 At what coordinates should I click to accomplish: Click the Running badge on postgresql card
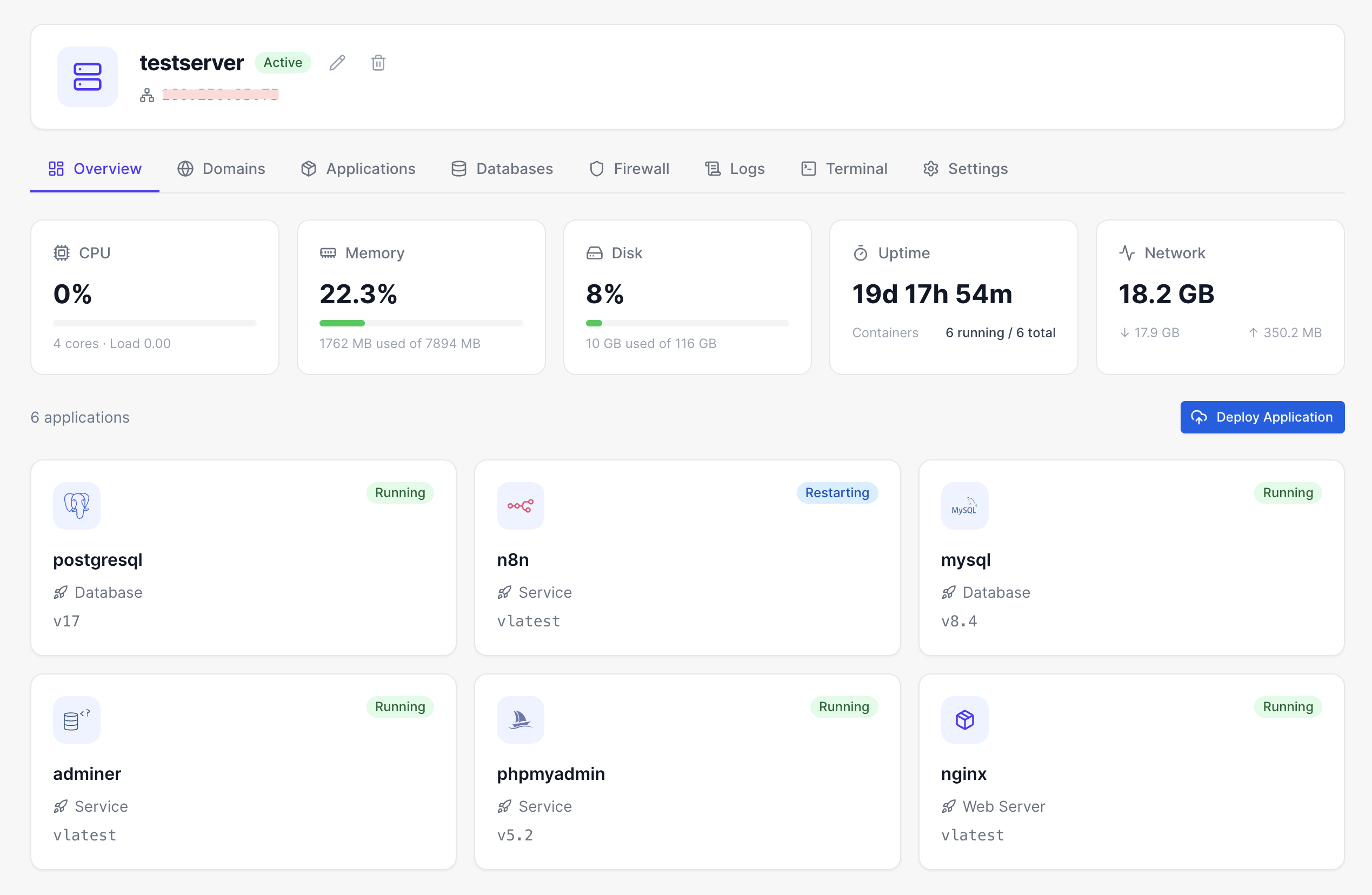click(x=400, y=493)
